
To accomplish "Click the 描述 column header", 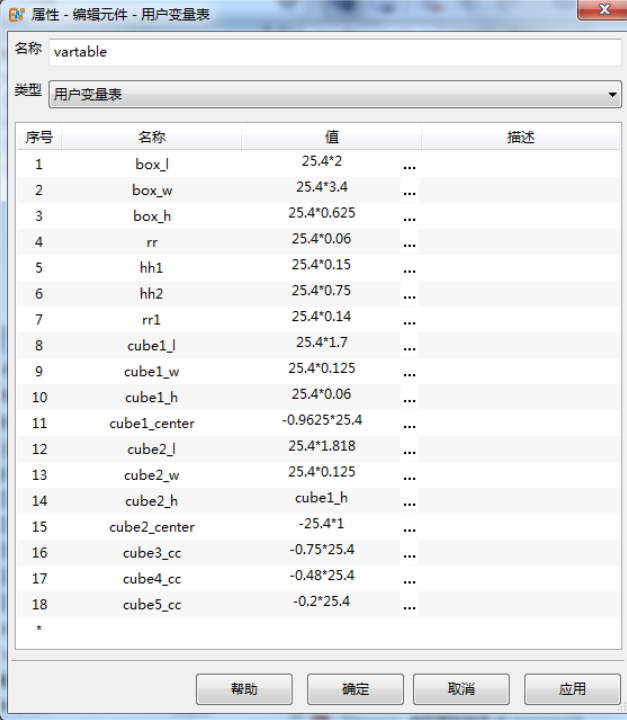I will click(520, 137).
